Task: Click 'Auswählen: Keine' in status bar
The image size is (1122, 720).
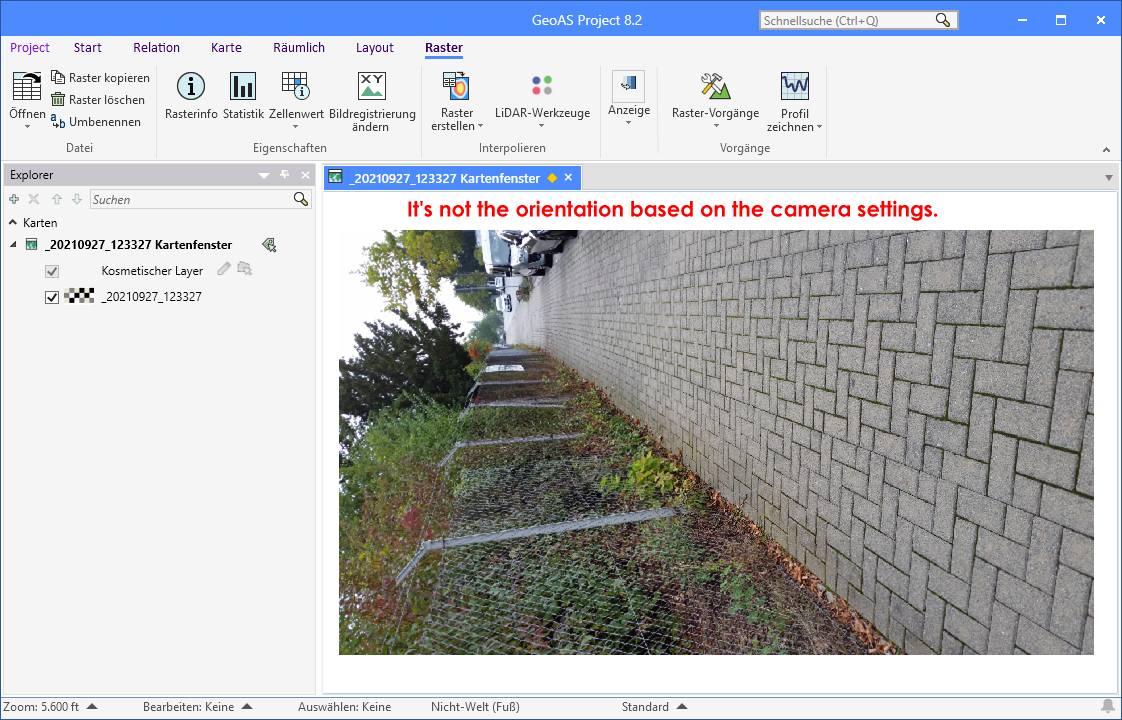Action: [x=344, y=706]
